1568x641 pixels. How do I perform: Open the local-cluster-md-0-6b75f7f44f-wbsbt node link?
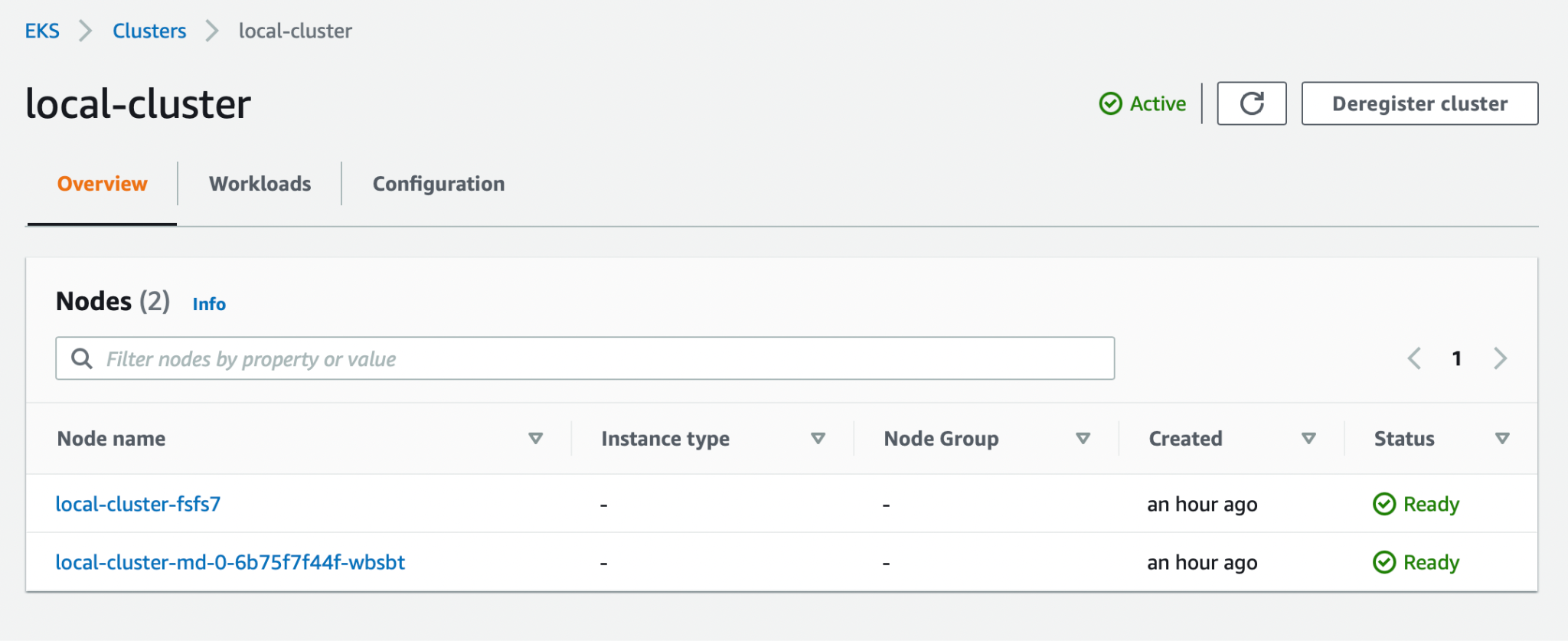coord(230,562)
